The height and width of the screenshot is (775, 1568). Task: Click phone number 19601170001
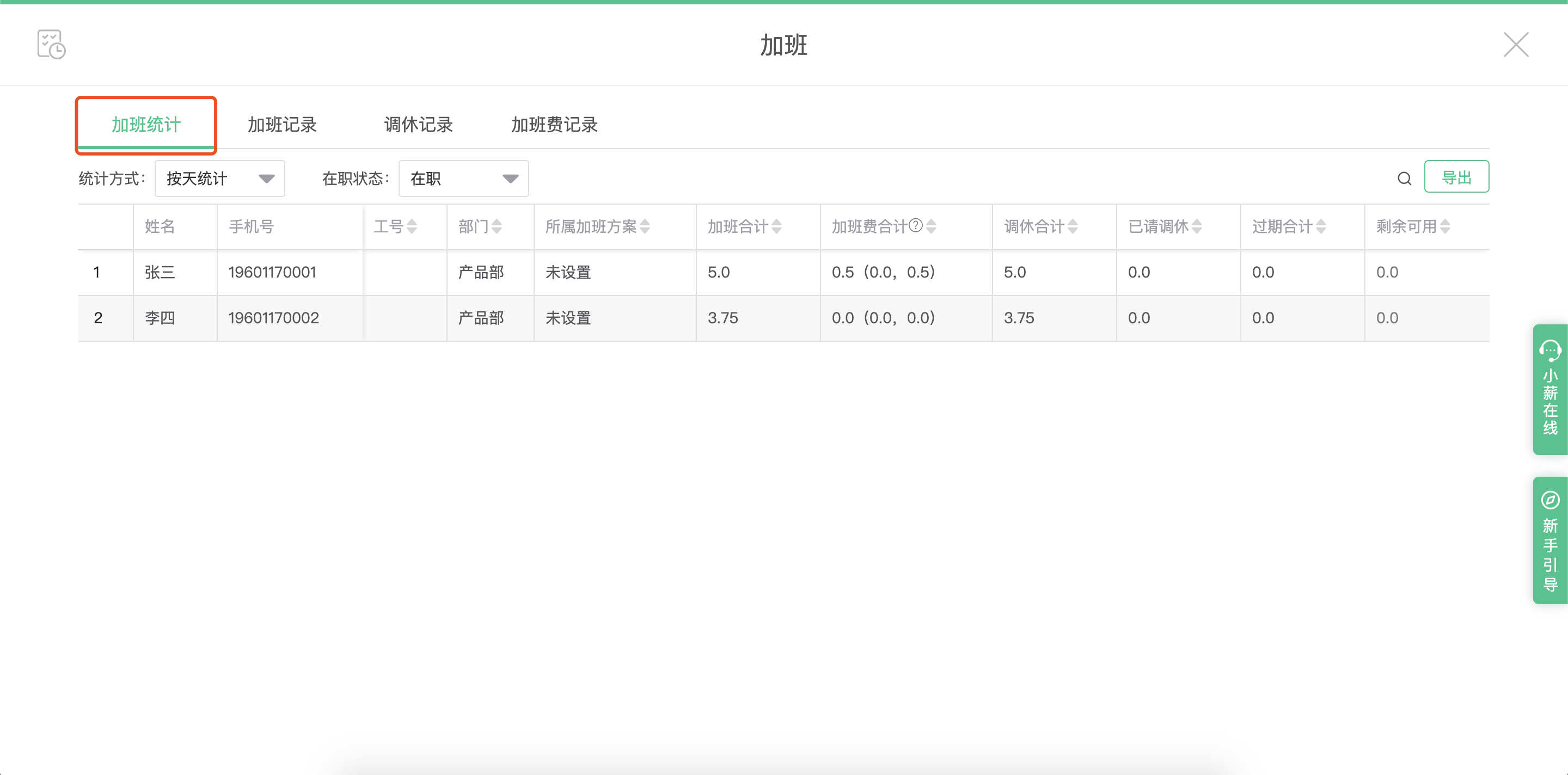click(272, 272)
